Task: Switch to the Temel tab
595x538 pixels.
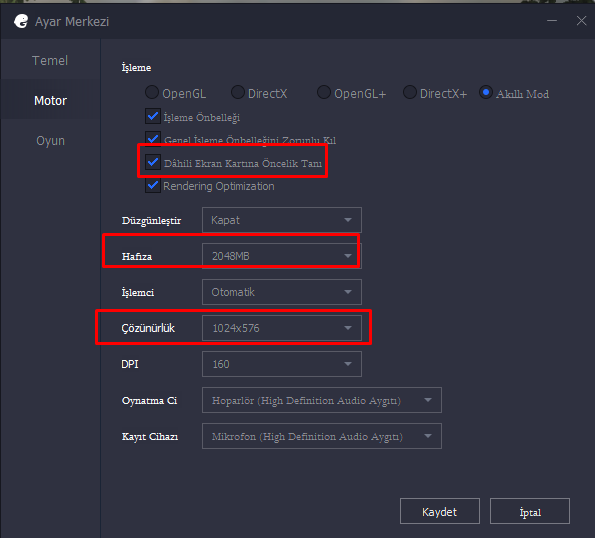Action: 50,61
